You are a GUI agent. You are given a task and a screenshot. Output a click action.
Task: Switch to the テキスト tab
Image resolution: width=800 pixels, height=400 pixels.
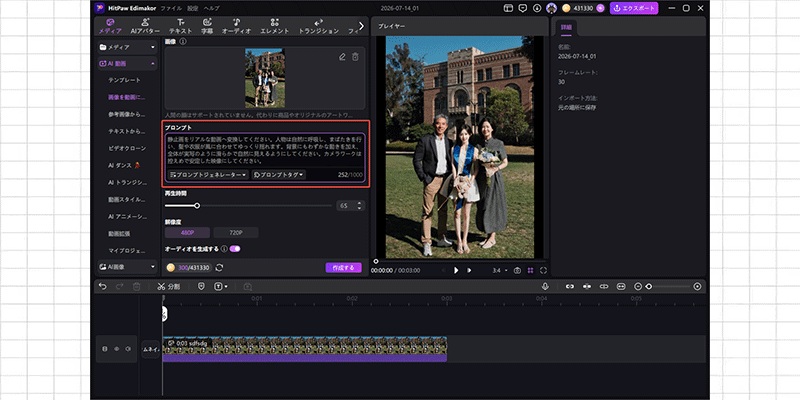(181, 26)
